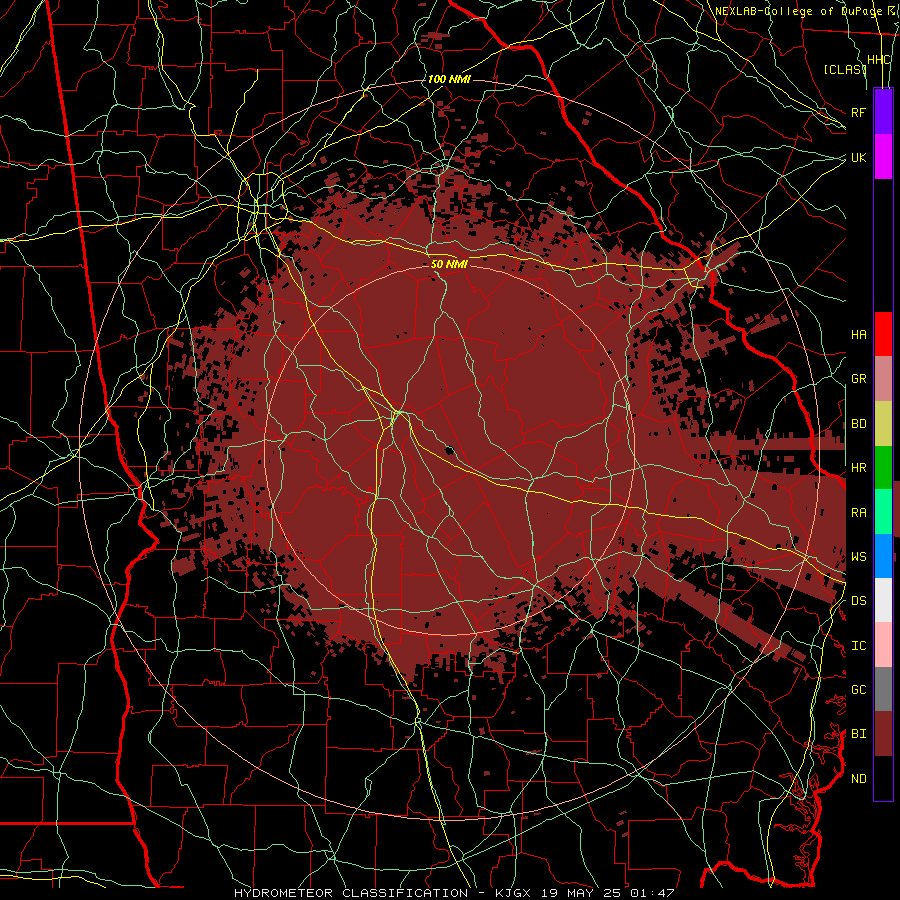Click the DS white legend swatch
Image resolution: width=900 pixels, height=900 pixels.
tap(883, 600)
